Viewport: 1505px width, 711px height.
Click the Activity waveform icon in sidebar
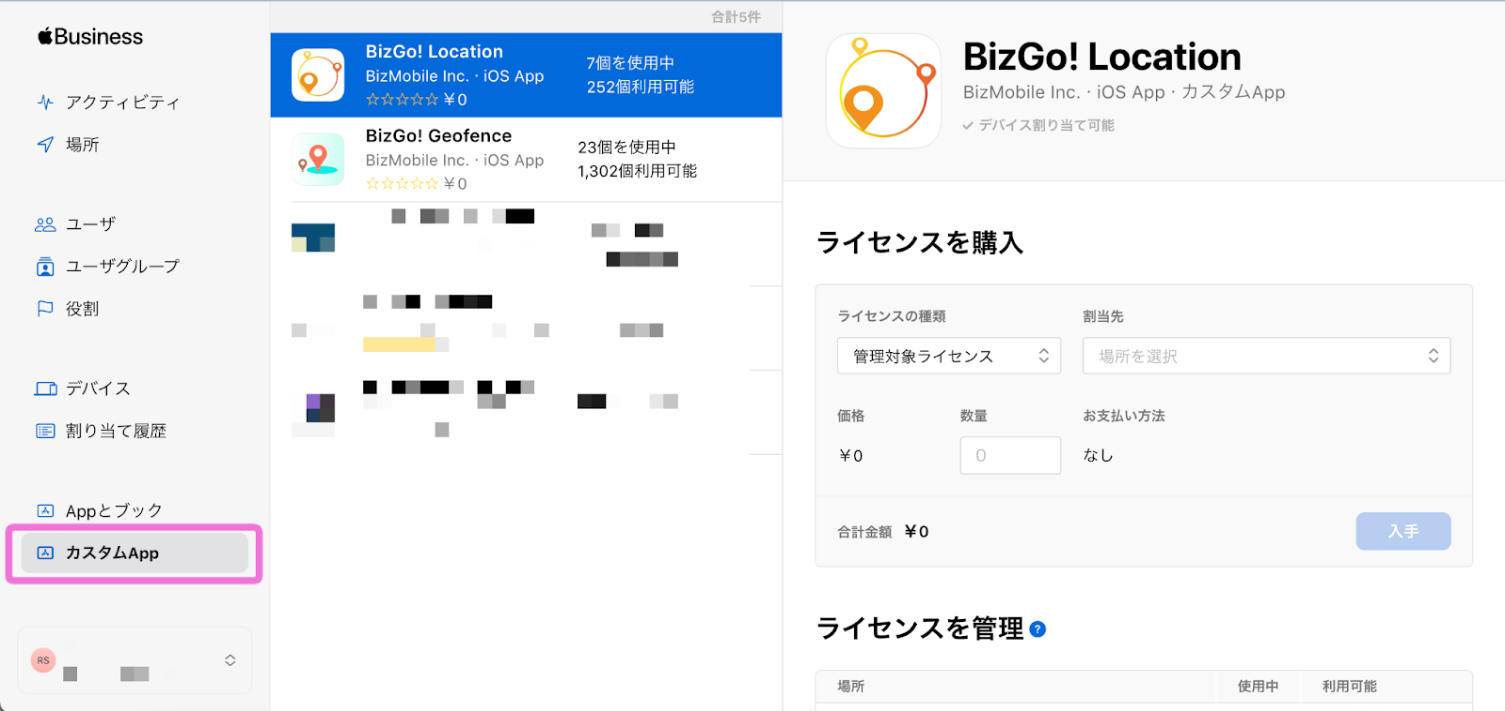tap(45, 102)
